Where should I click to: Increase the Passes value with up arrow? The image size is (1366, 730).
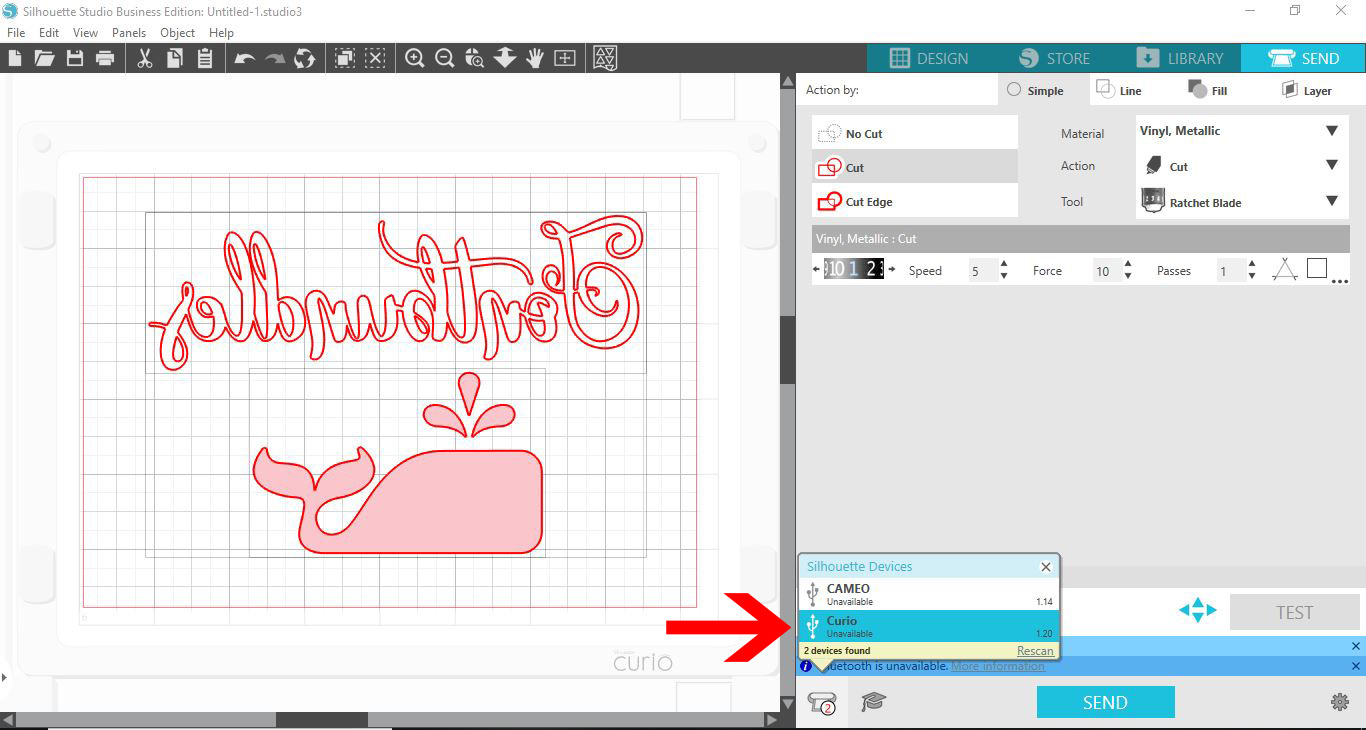pos(1252,264)
